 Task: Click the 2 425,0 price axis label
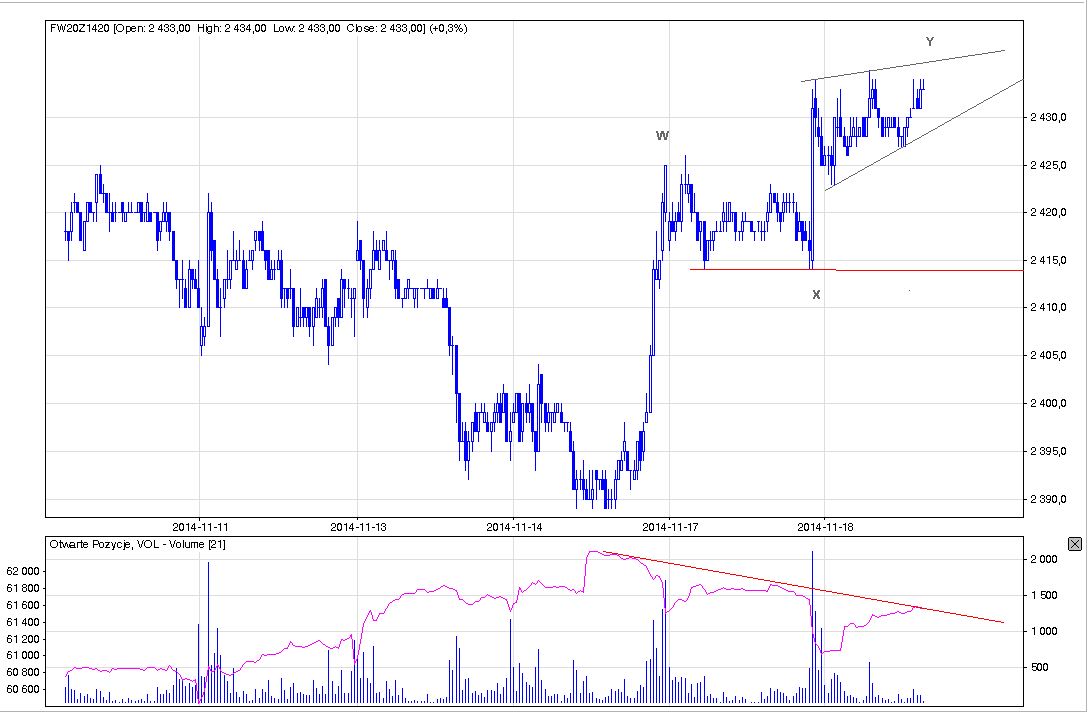tap(1048, 165)
